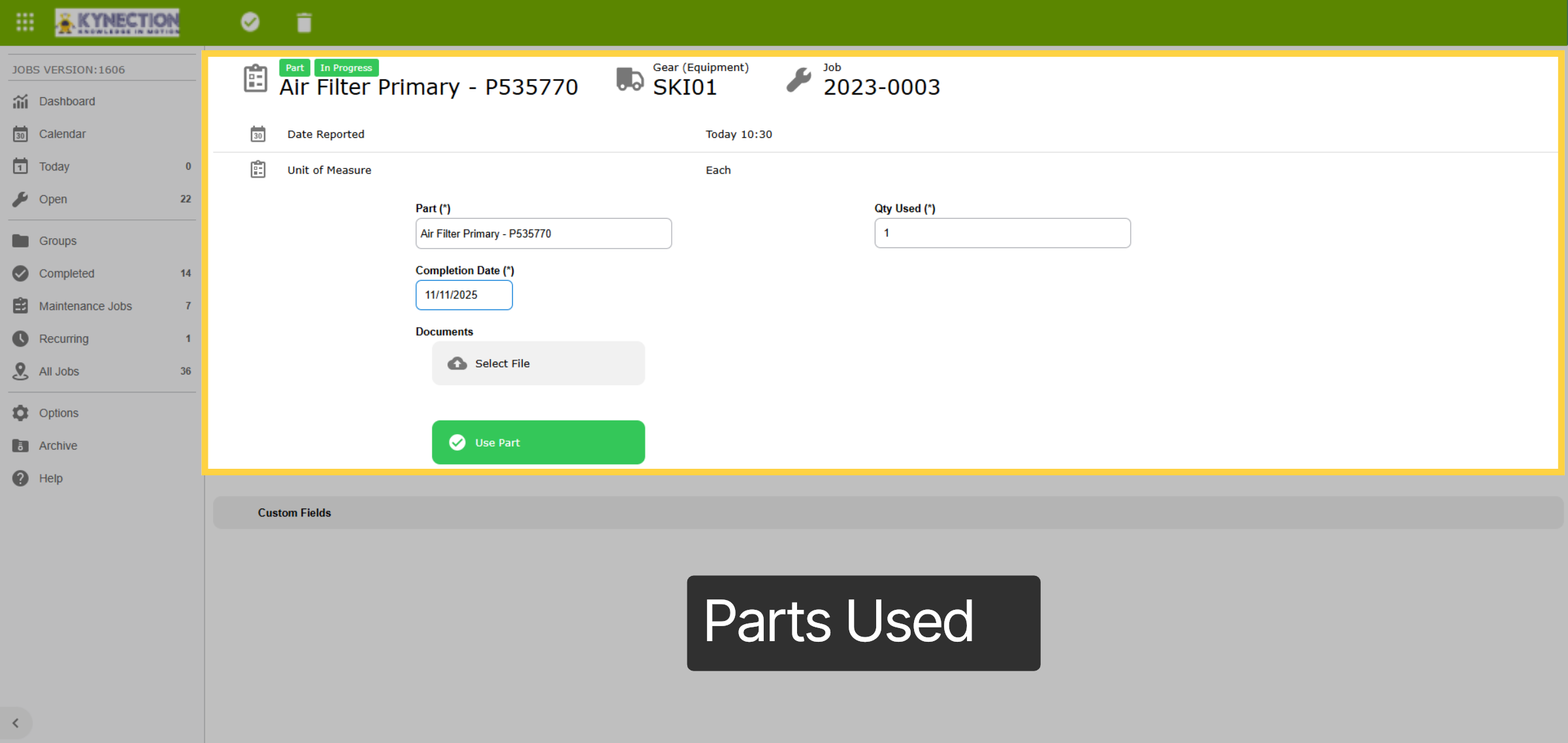View Completed jobs
The width and height of the screenshot is (1568, 743).
pyautogui.click(x=102, y=274)
